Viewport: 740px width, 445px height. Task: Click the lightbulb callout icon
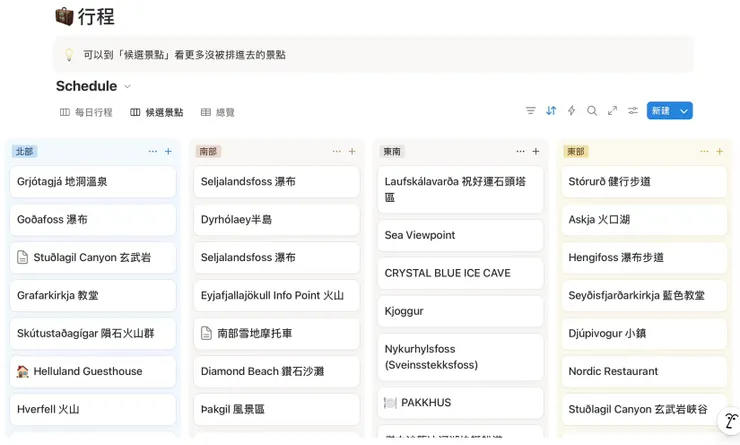click(69, 55)
